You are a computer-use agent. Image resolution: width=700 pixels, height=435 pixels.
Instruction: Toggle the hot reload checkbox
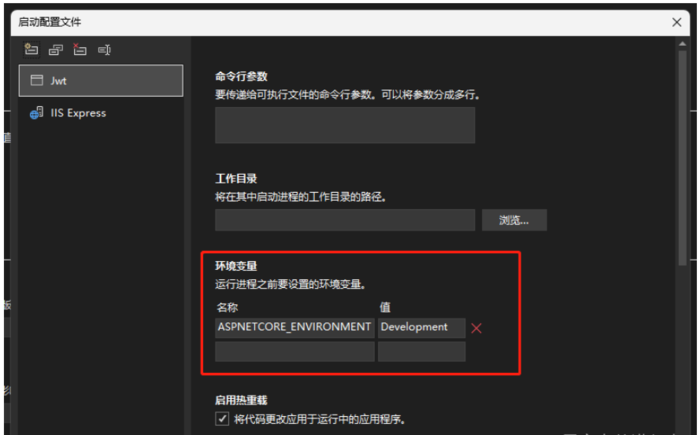[x=222, y=419]
